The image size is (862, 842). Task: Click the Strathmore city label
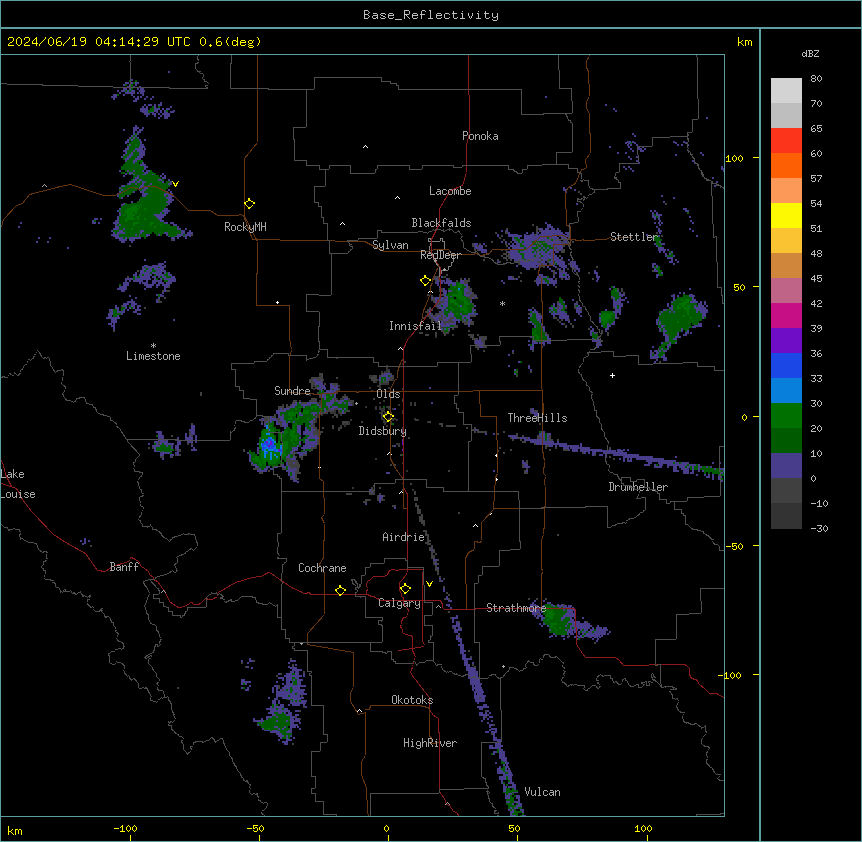pos(516,608)
